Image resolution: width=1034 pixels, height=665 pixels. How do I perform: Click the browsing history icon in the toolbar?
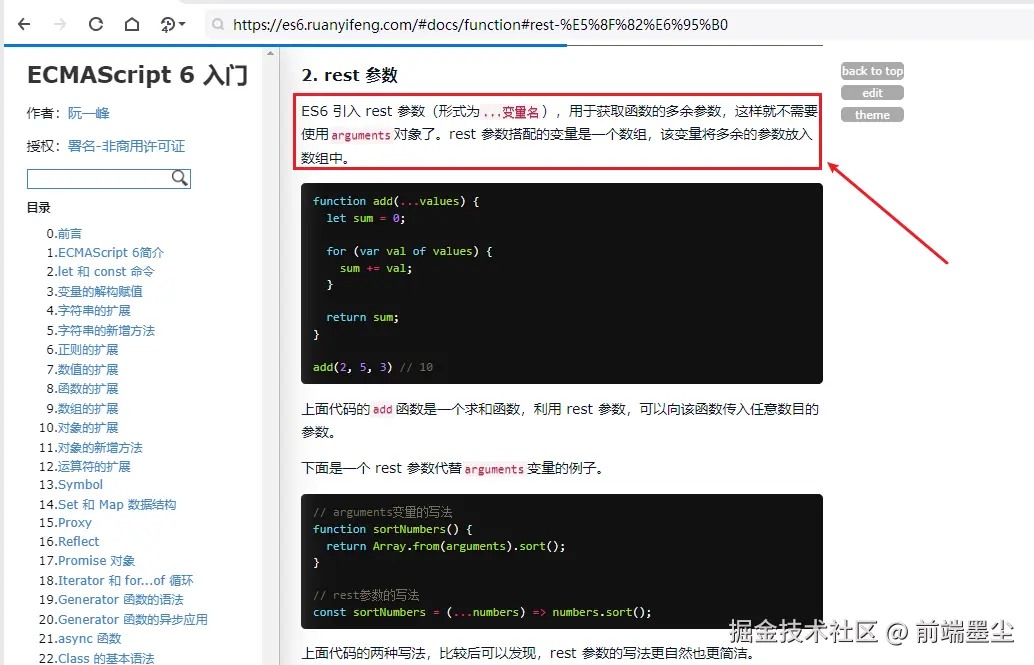tap(165, 24)
